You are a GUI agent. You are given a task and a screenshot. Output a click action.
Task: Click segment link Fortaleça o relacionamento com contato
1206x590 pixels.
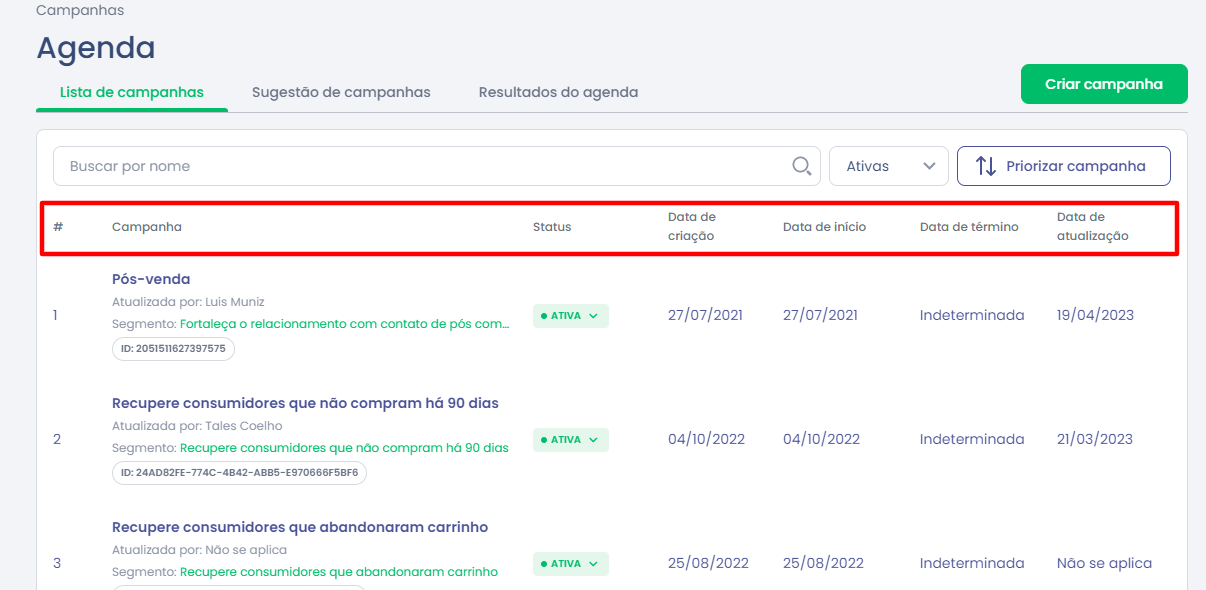(x=345, y=324)
